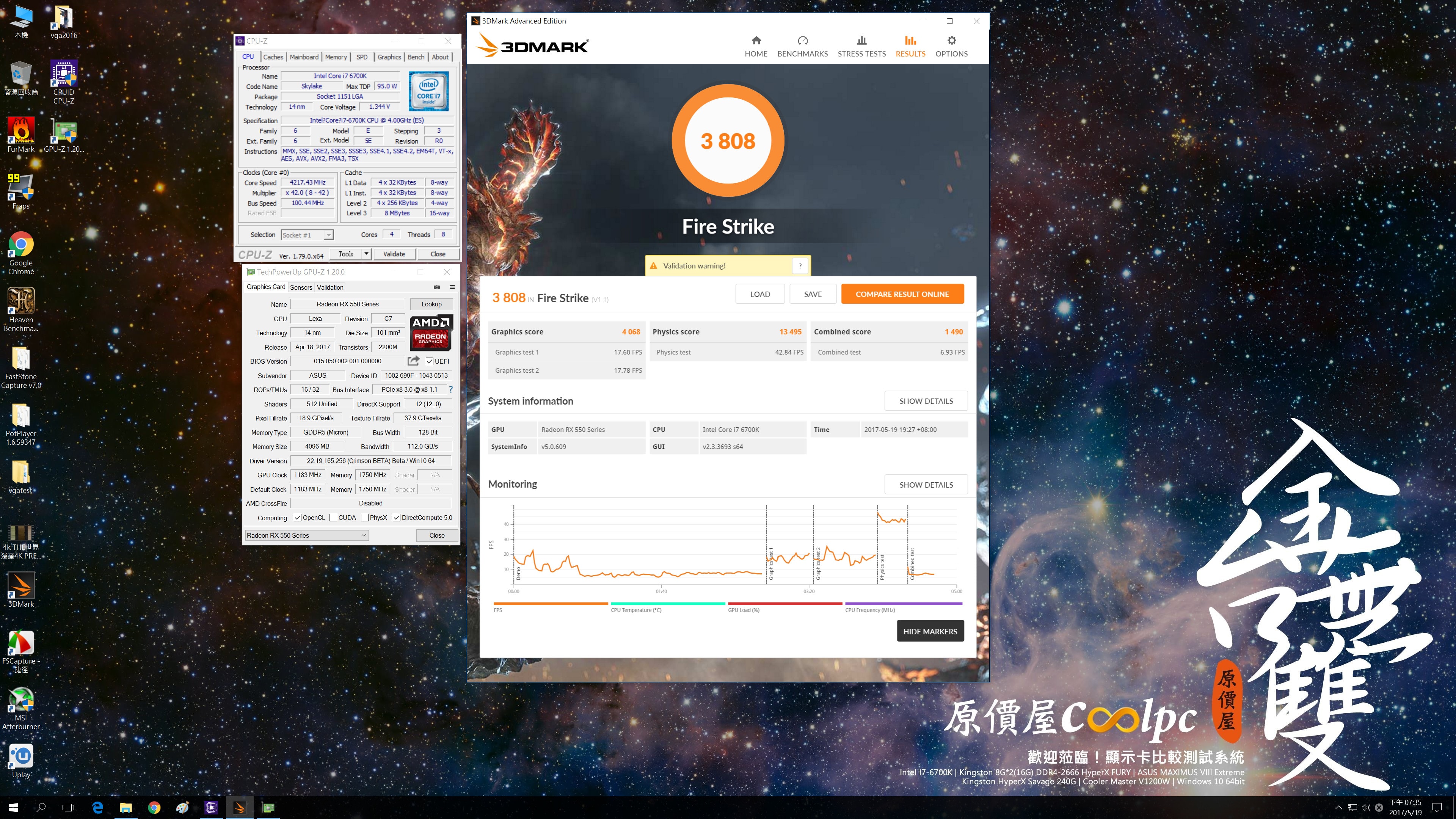Select the FastStone Capture v7.0 folder
This screenshot has height=819, width=1456.
[x=21, y=367]
